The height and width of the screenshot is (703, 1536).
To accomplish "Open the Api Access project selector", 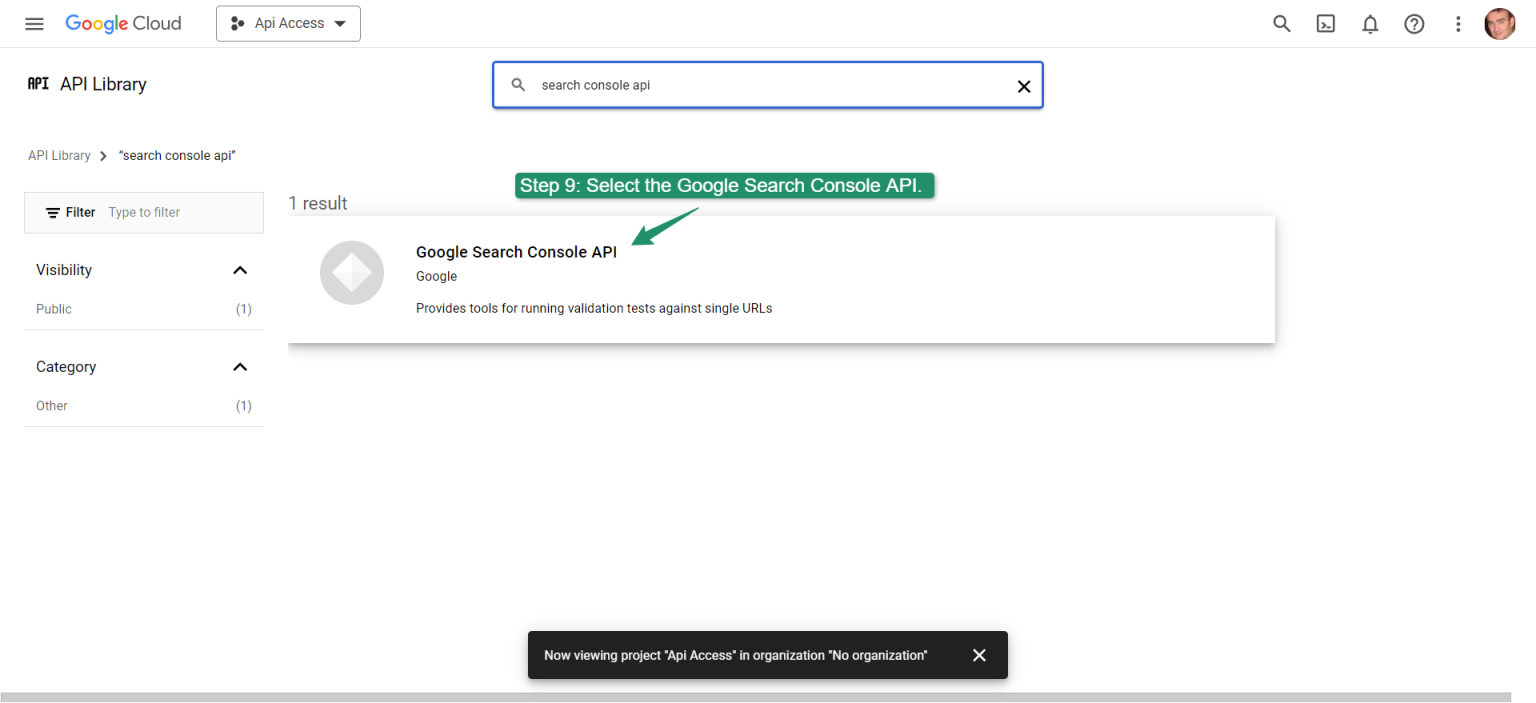I will pos(288,23).
